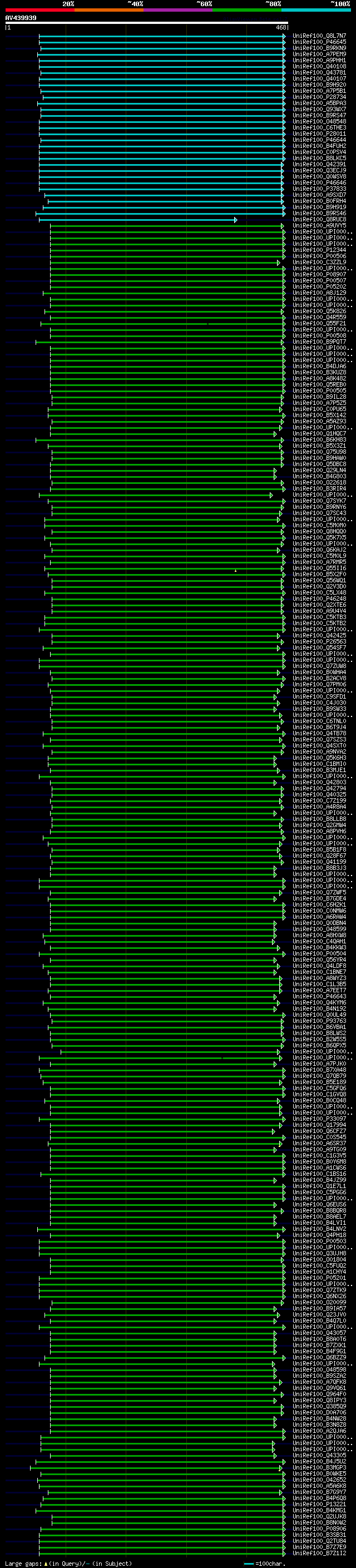This screenshot has width=356, height=1568.
Task: Click the UniRef100_Q42391 label
Action: (319, 164)
